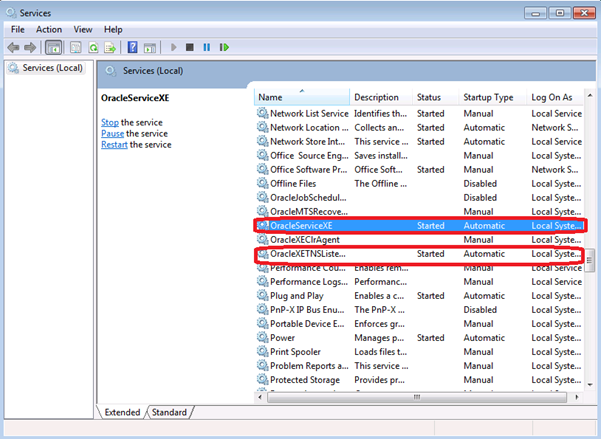Viewport: 601px width, 439px height.
Task: Click the gear icon beside Protected Storage
Action: click(263, 380)
